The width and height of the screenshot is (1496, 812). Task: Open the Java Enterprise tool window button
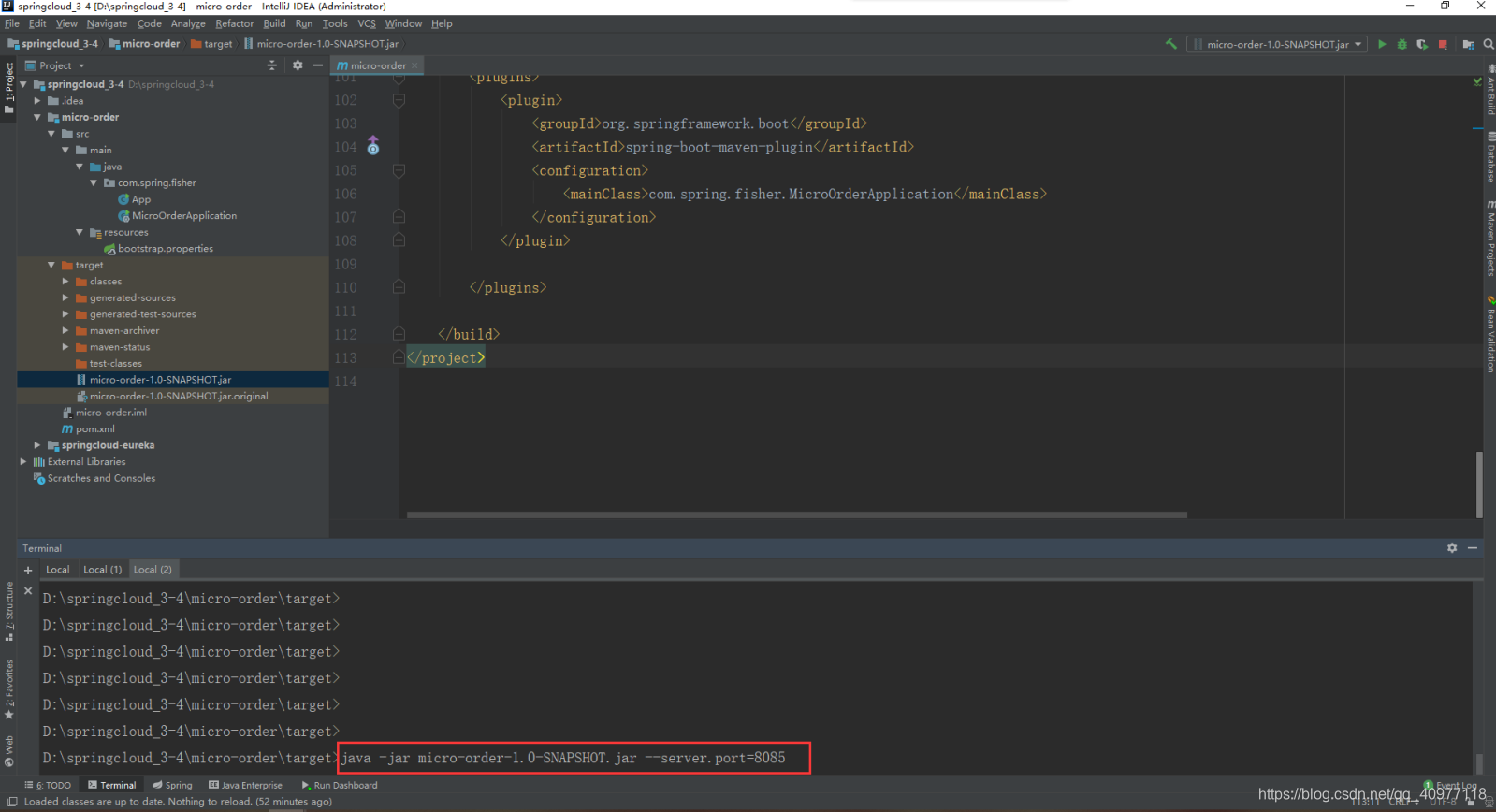pyautogui.click(x=245, y=785)
